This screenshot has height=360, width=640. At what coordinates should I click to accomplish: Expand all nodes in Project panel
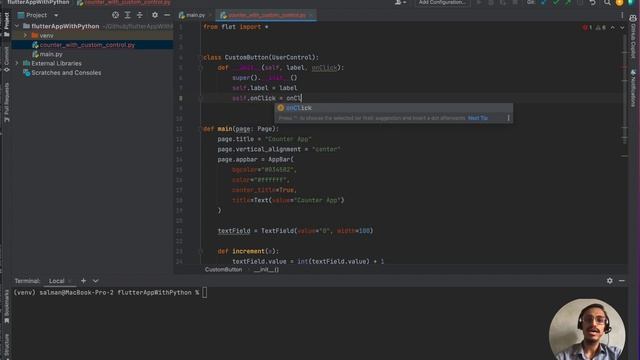coord(127,15)
